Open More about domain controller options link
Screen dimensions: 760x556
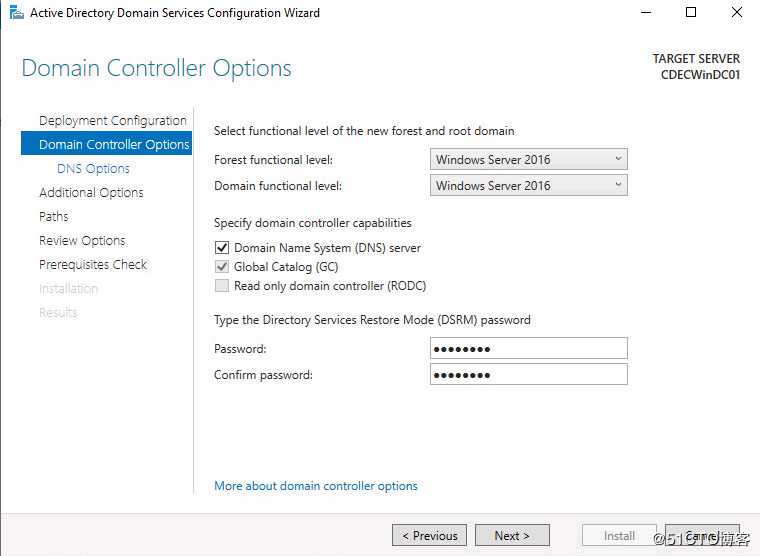point(316,486)
